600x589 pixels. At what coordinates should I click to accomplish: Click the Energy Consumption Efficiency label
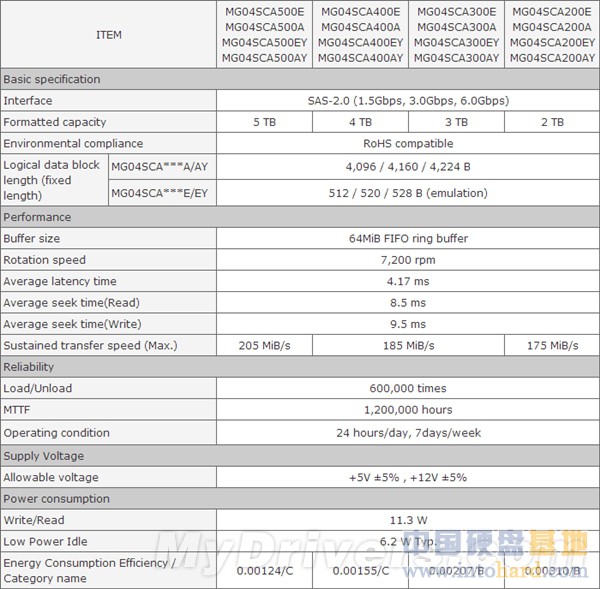[x=89, y=571]
